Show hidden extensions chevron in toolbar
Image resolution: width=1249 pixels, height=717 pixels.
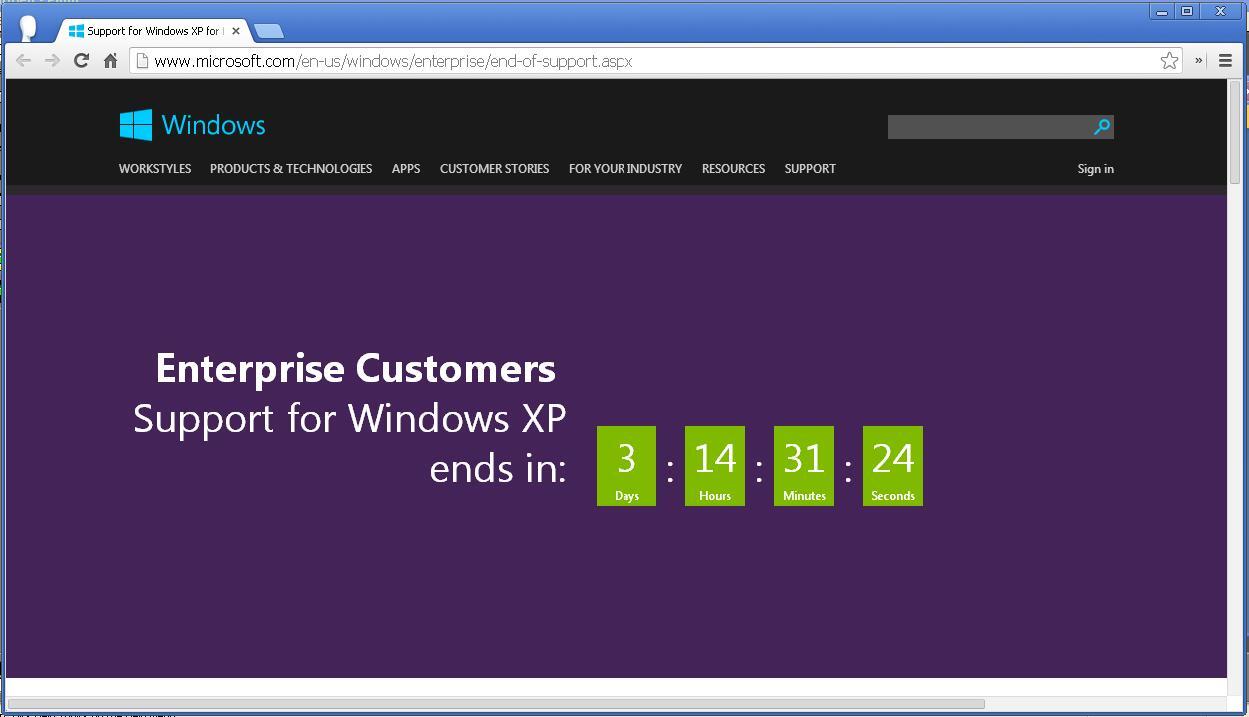1199,60
